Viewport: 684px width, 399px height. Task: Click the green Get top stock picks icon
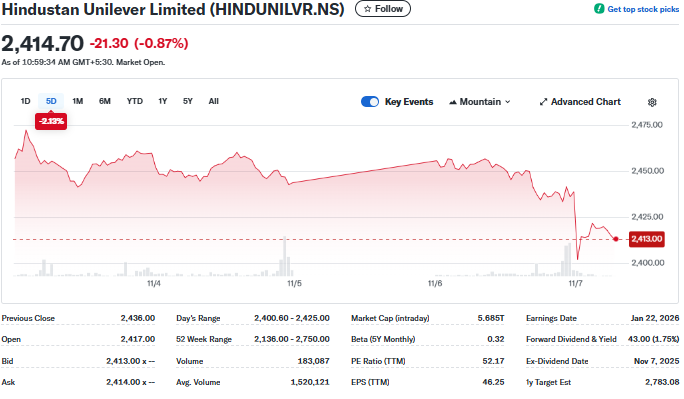click(599, 9)
